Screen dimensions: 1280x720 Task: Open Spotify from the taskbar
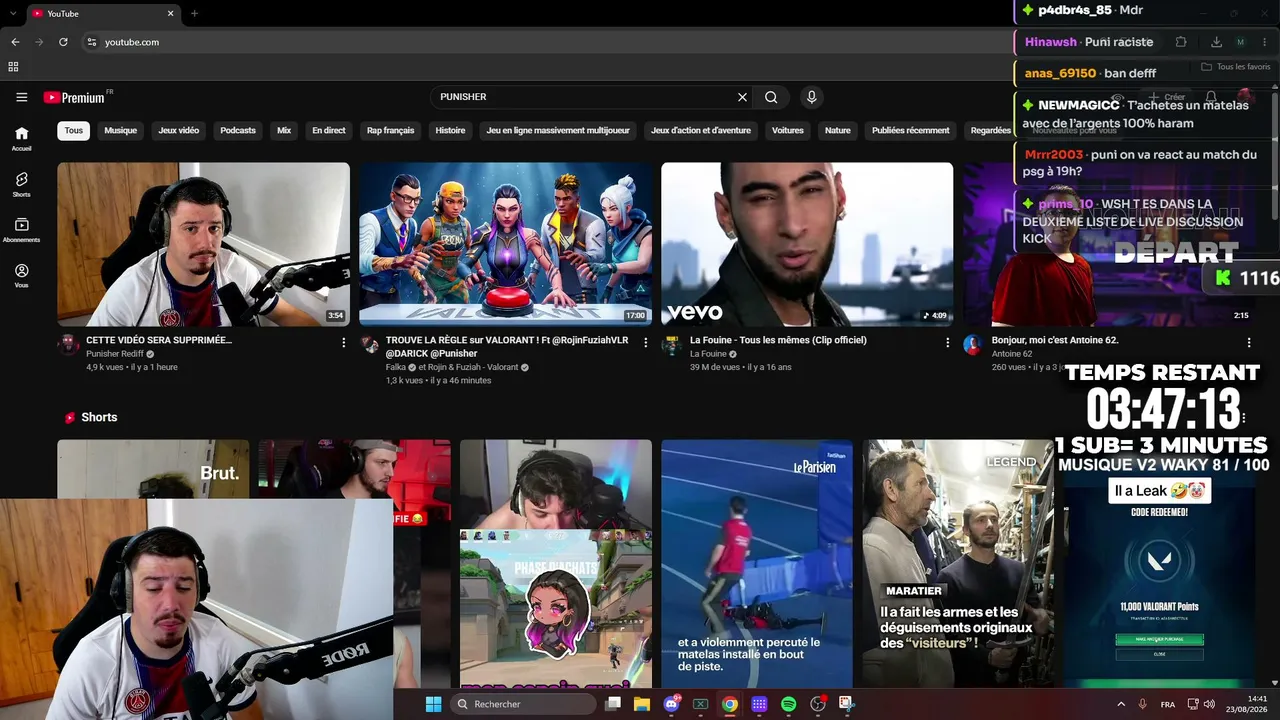pos(788,704)
